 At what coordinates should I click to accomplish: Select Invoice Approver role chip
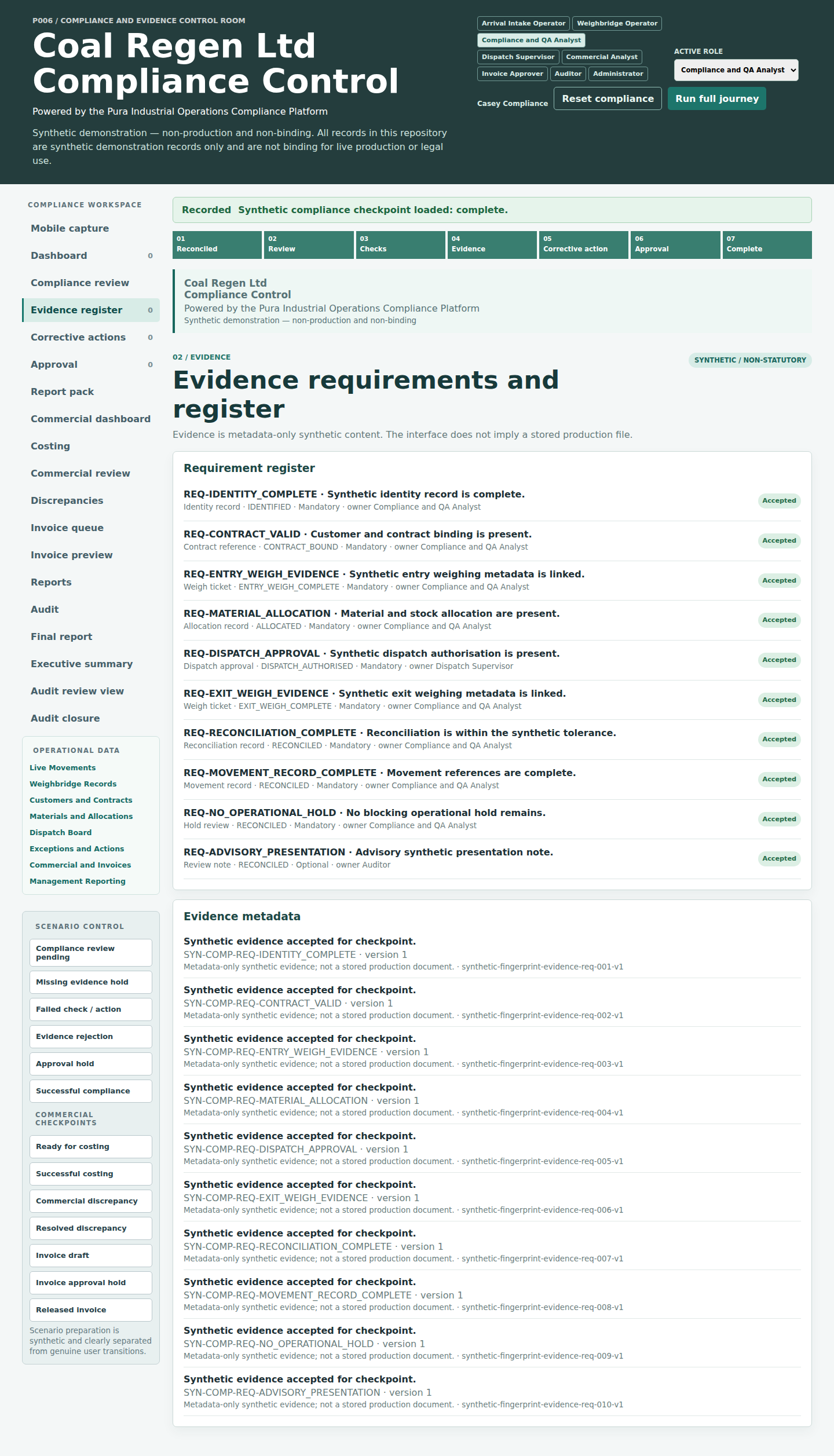(513, 74)
